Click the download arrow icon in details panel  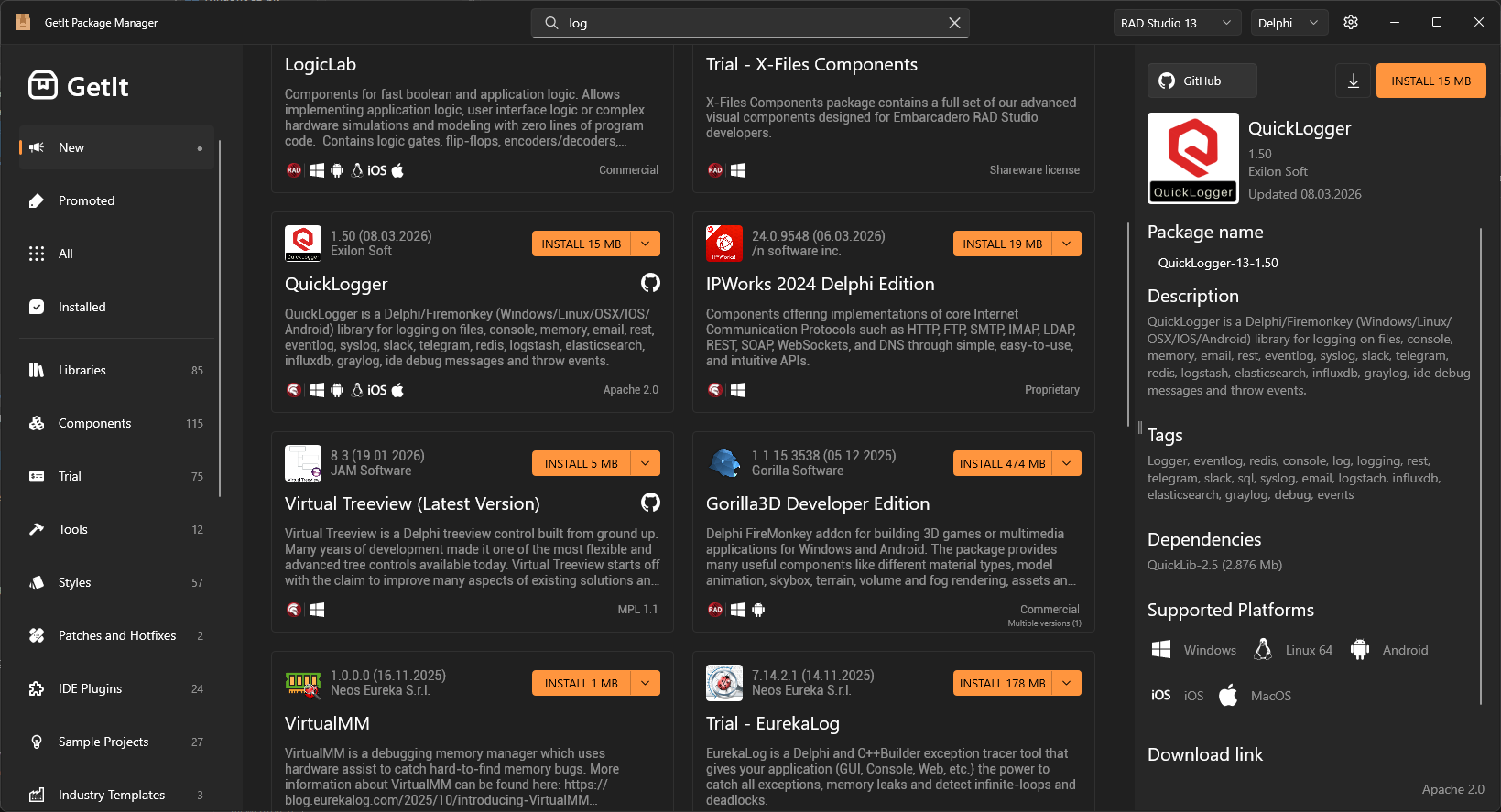1354,81
